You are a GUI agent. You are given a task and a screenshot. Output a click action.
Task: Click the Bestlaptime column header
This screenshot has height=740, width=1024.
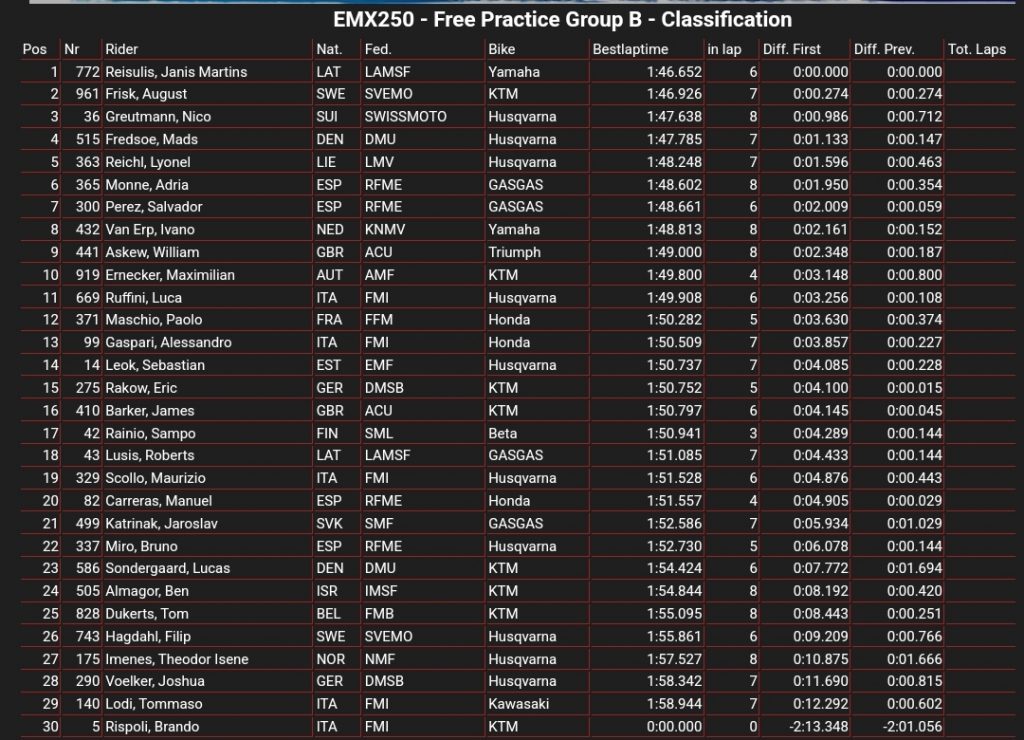[630, 49]
